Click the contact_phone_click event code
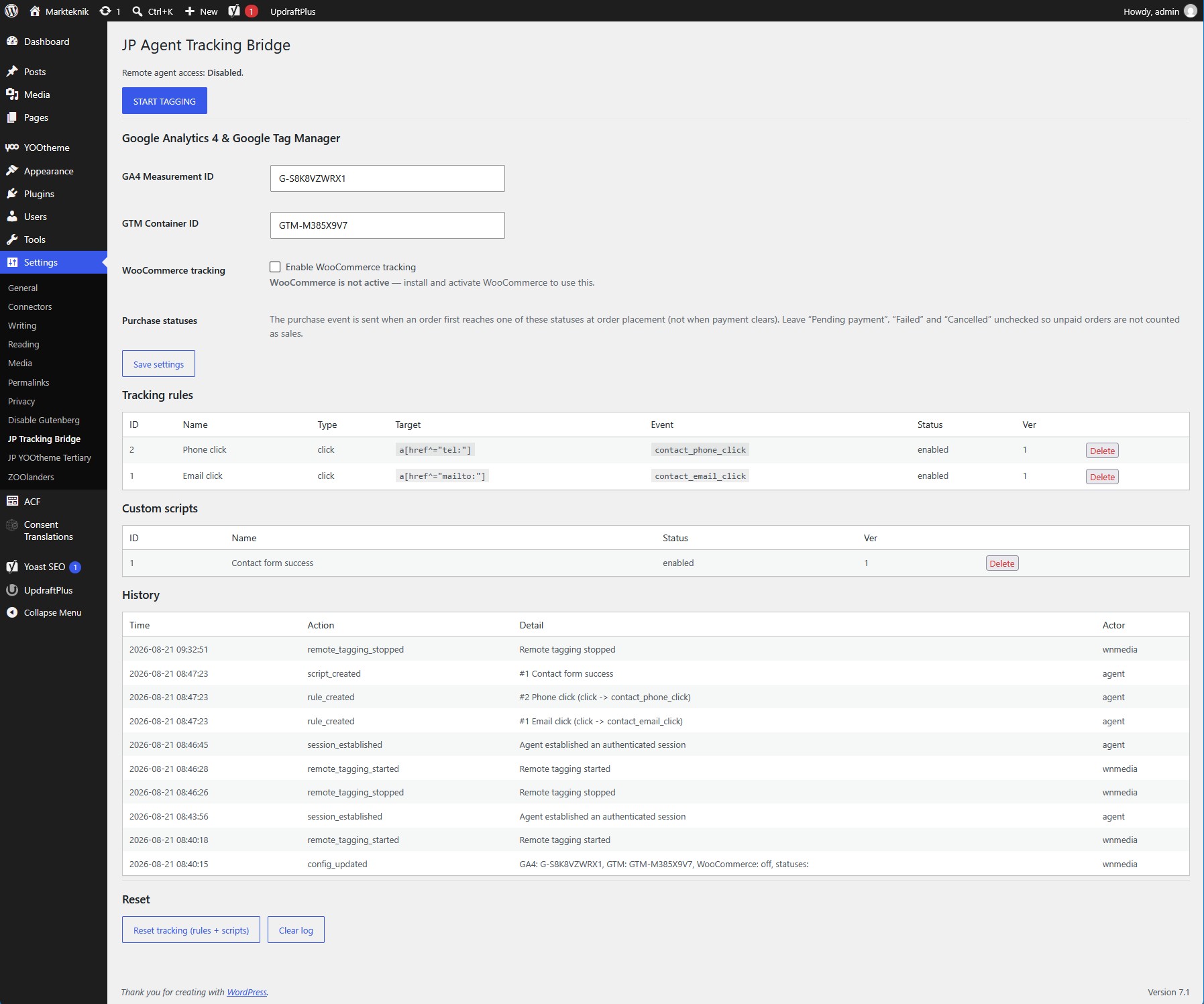Screen dimensions: 1204x1004 (700, 450)
